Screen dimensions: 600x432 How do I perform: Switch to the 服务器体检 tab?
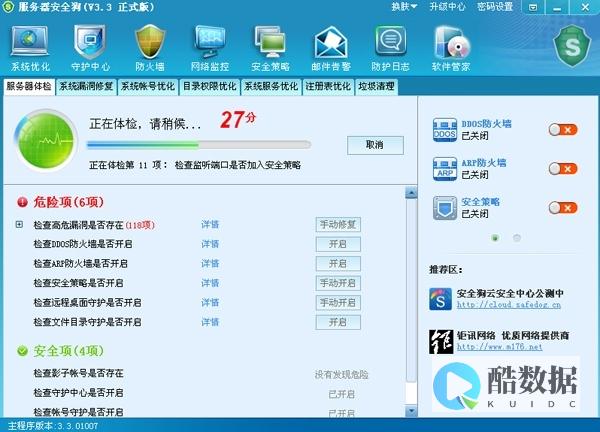(x=29, y=86)
